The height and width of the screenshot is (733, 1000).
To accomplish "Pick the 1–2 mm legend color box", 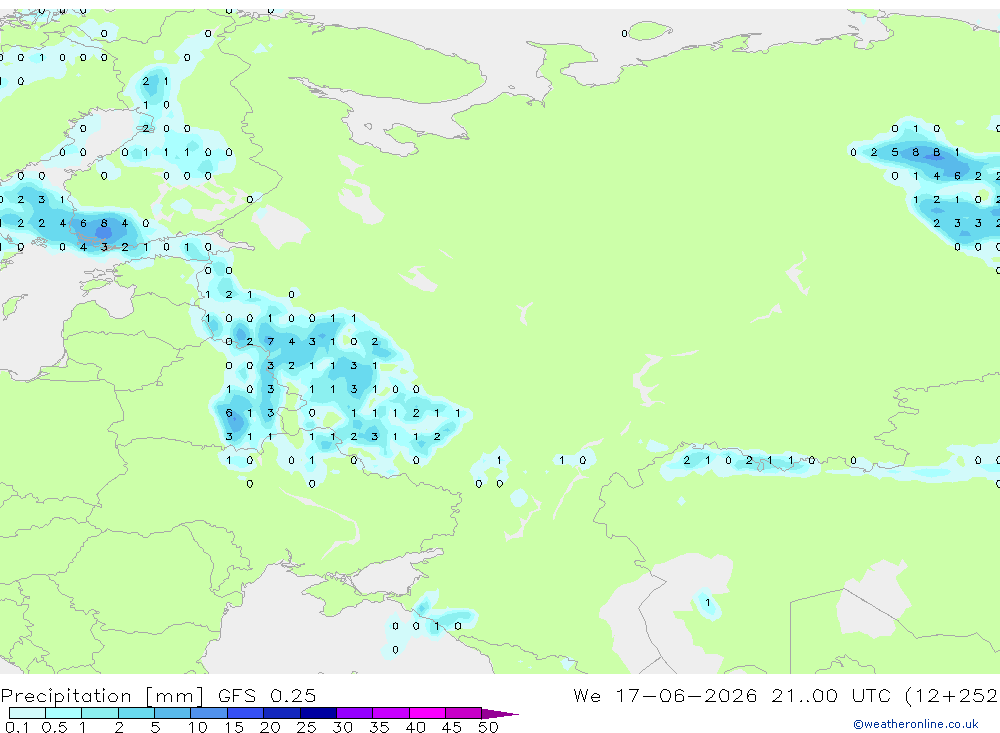I will click(100, 713).
